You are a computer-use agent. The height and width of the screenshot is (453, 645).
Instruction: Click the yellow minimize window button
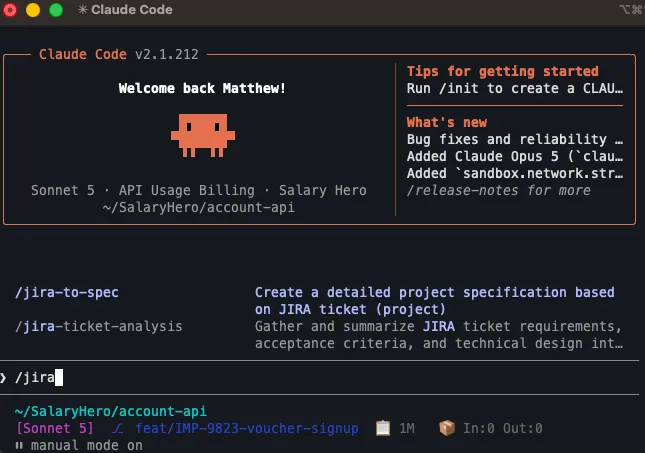[x=33, y=10]
